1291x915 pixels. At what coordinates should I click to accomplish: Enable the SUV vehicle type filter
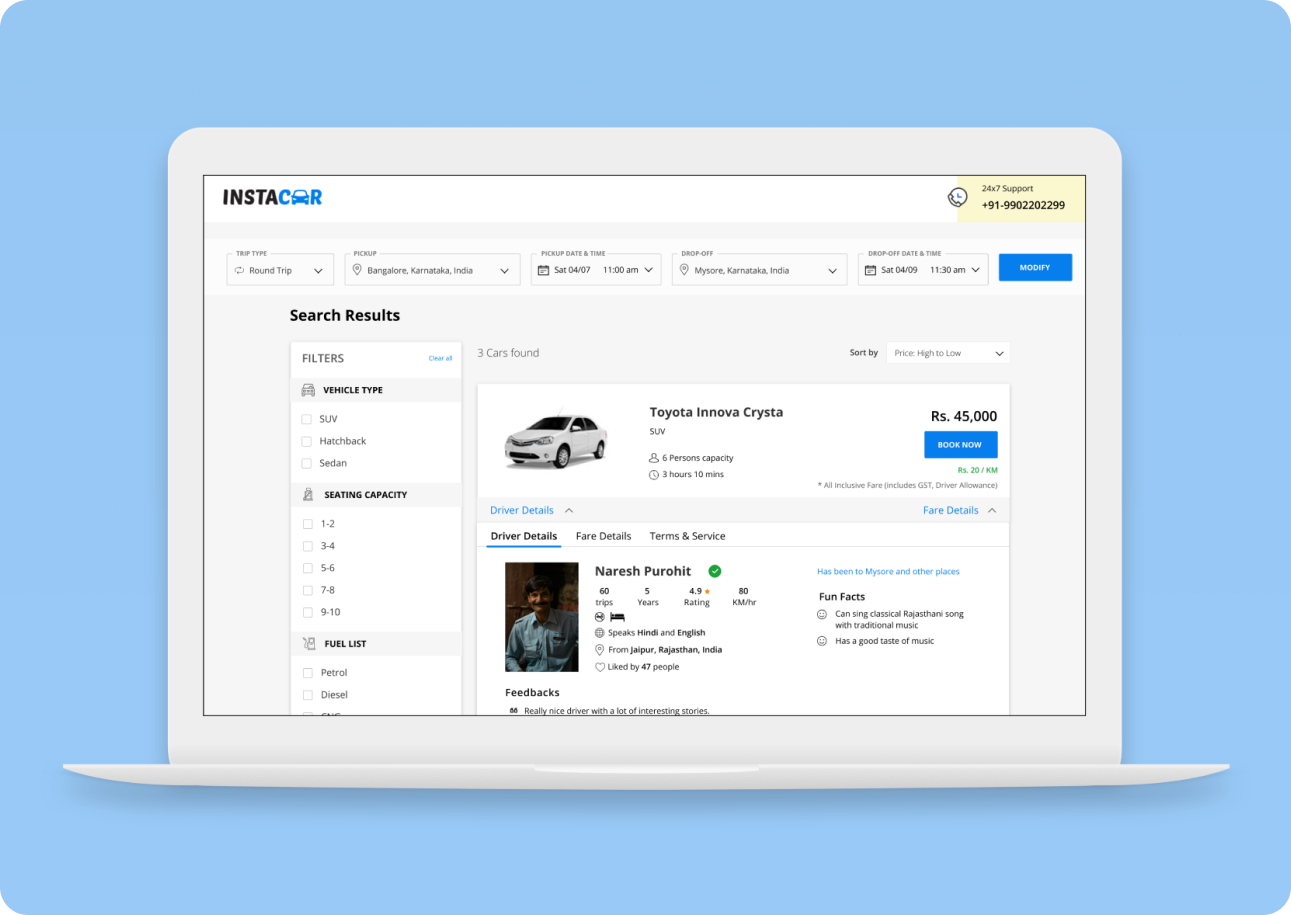pos(307,419)
